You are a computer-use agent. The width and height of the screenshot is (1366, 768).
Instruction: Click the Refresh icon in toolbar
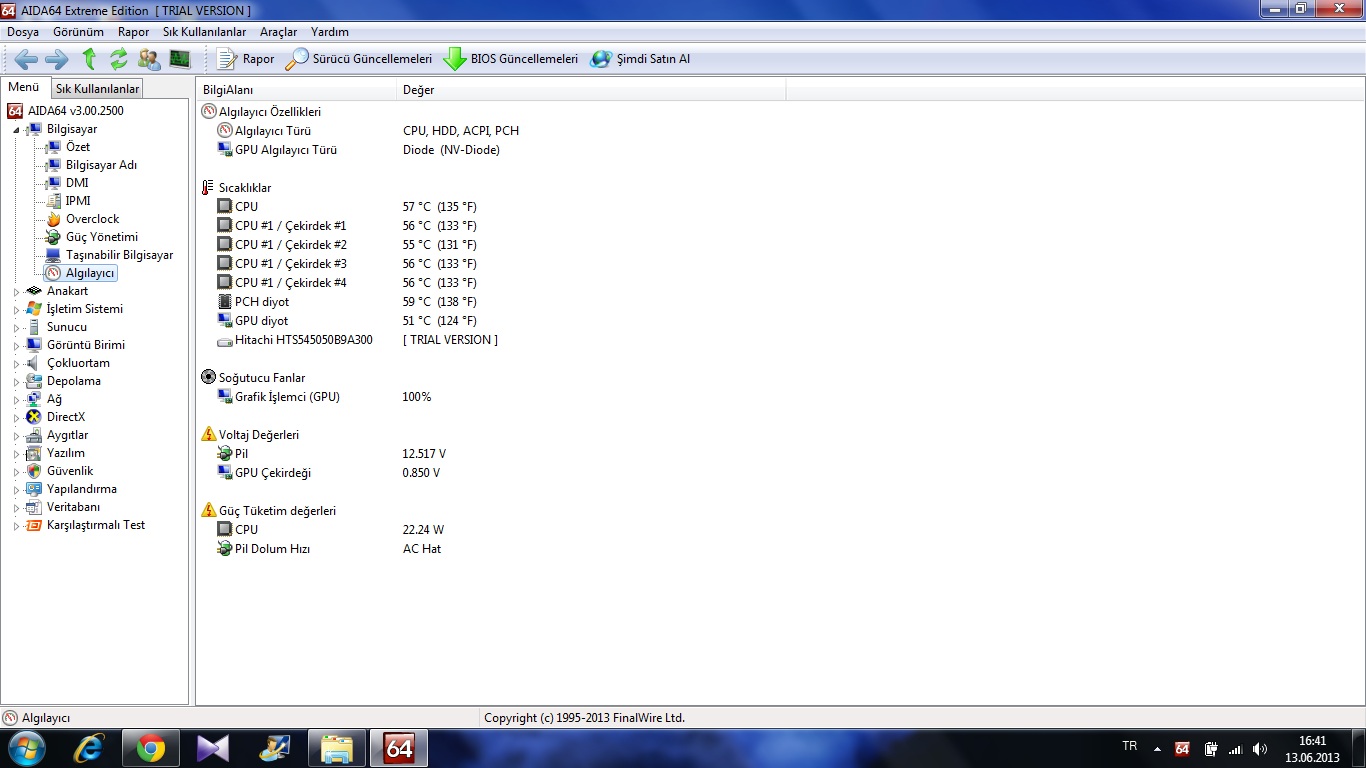[119, 59]
